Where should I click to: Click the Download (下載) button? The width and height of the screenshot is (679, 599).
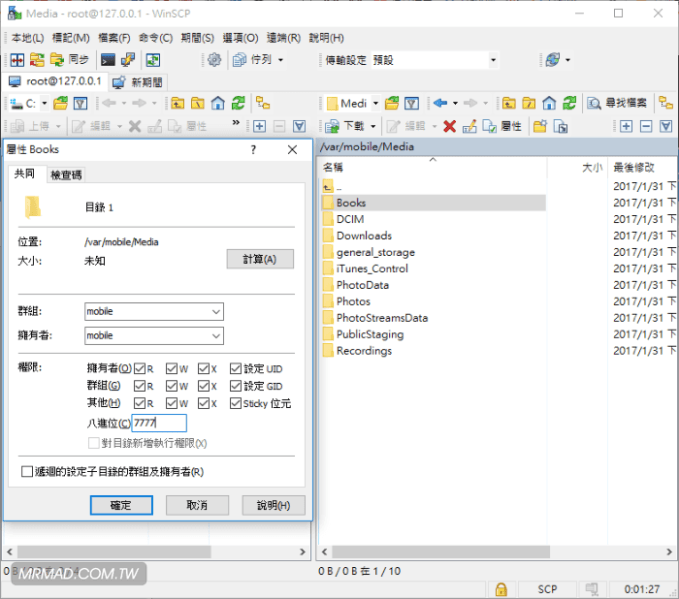coord(345,126)
